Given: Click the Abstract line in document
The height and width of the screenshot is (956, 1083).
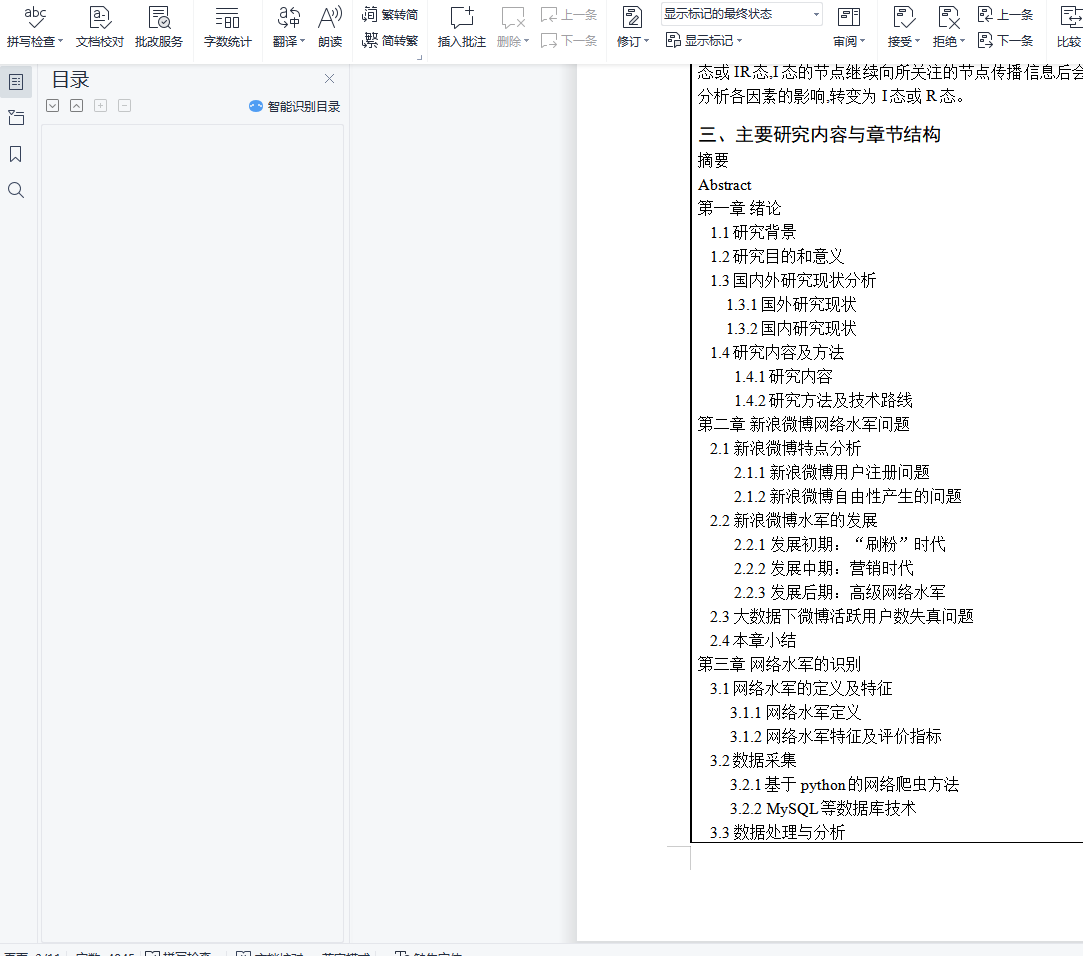Looking at the screenshot, I should click(725, 185).
